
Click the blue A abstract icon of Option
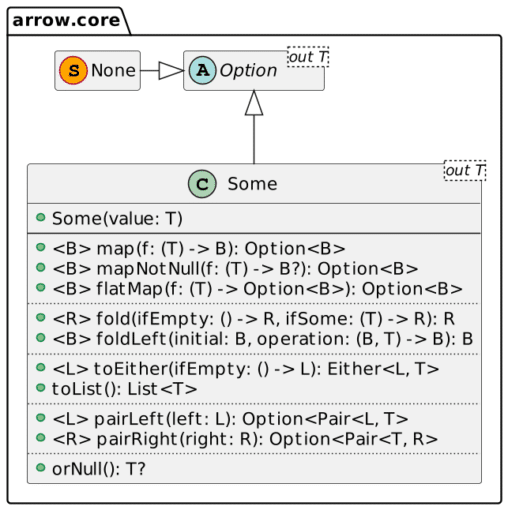pyautogui.click(x=203, y=70)
